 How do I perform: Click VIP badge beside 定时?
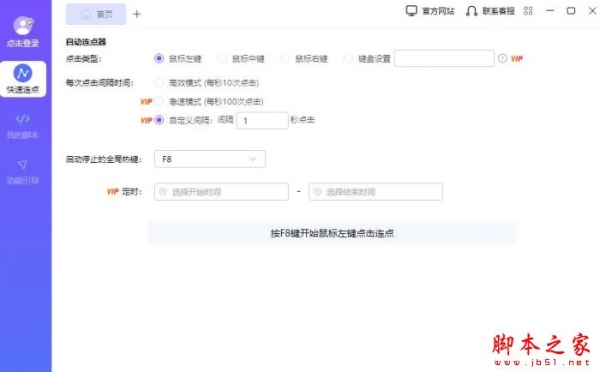coord(112,191)
